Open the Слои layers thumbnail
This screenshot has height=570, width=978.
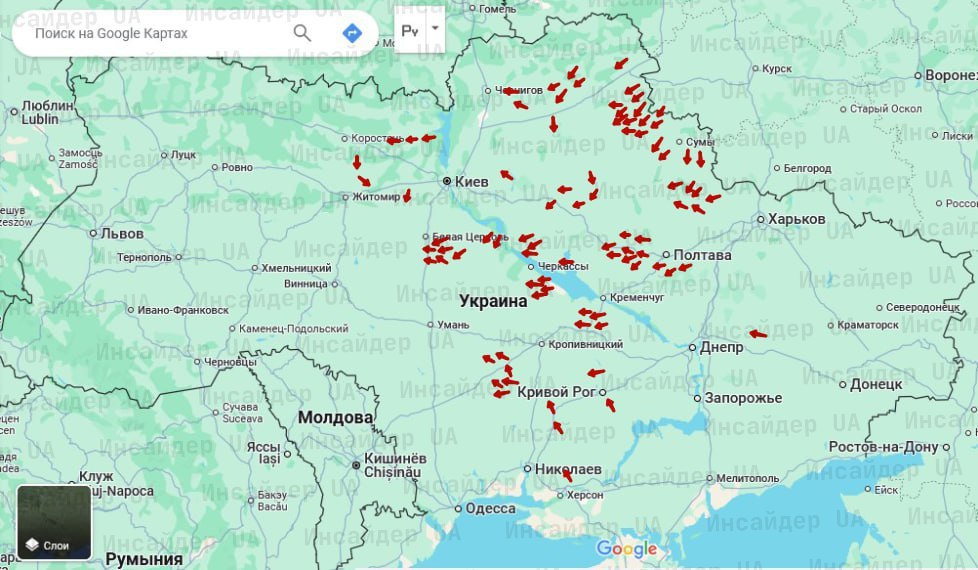[x=54, y=522]
